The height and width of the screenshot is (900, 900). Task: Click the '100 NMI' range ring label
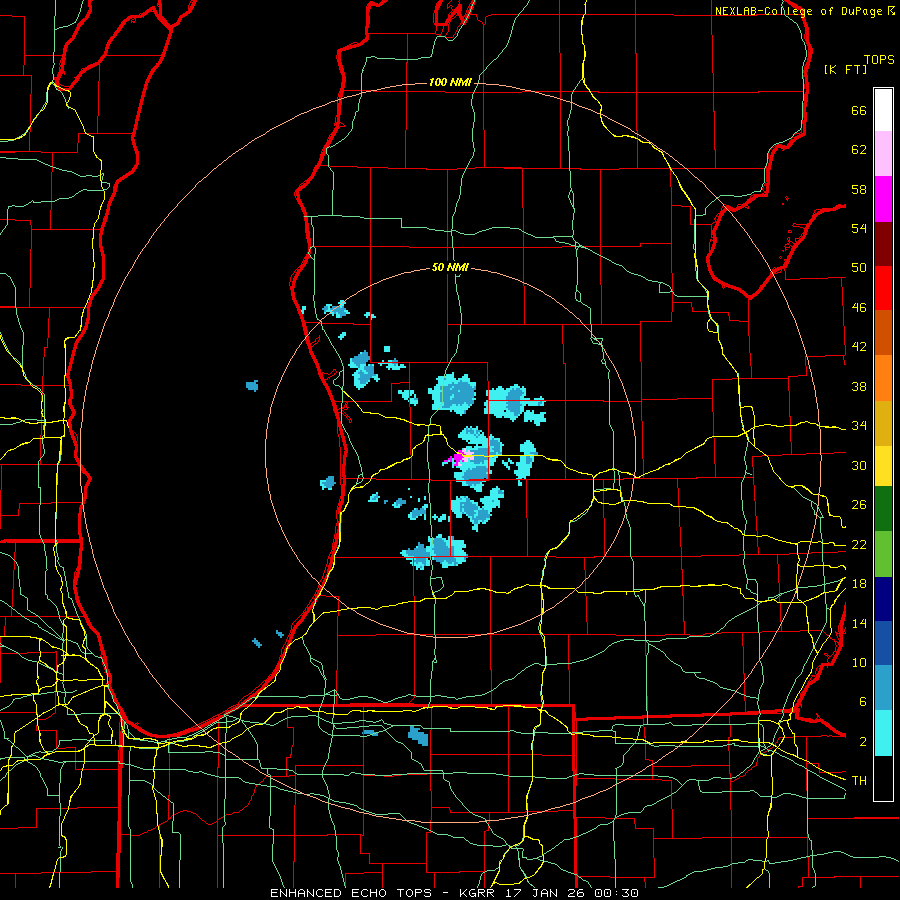coord(450,82)
